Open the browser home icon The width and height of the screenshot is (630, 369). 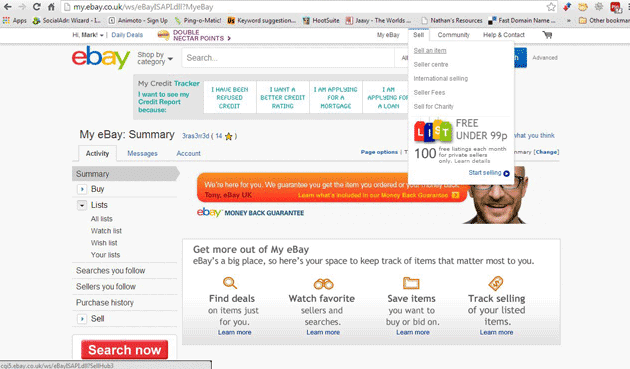tap(51, 7)
